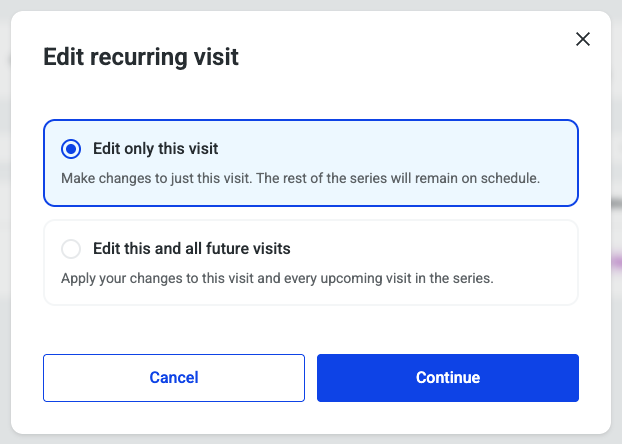Screen dimensions: 622x444
Task: Click the 'Edit recurring visit' dialog heading
Action: (x=141, y=57)
